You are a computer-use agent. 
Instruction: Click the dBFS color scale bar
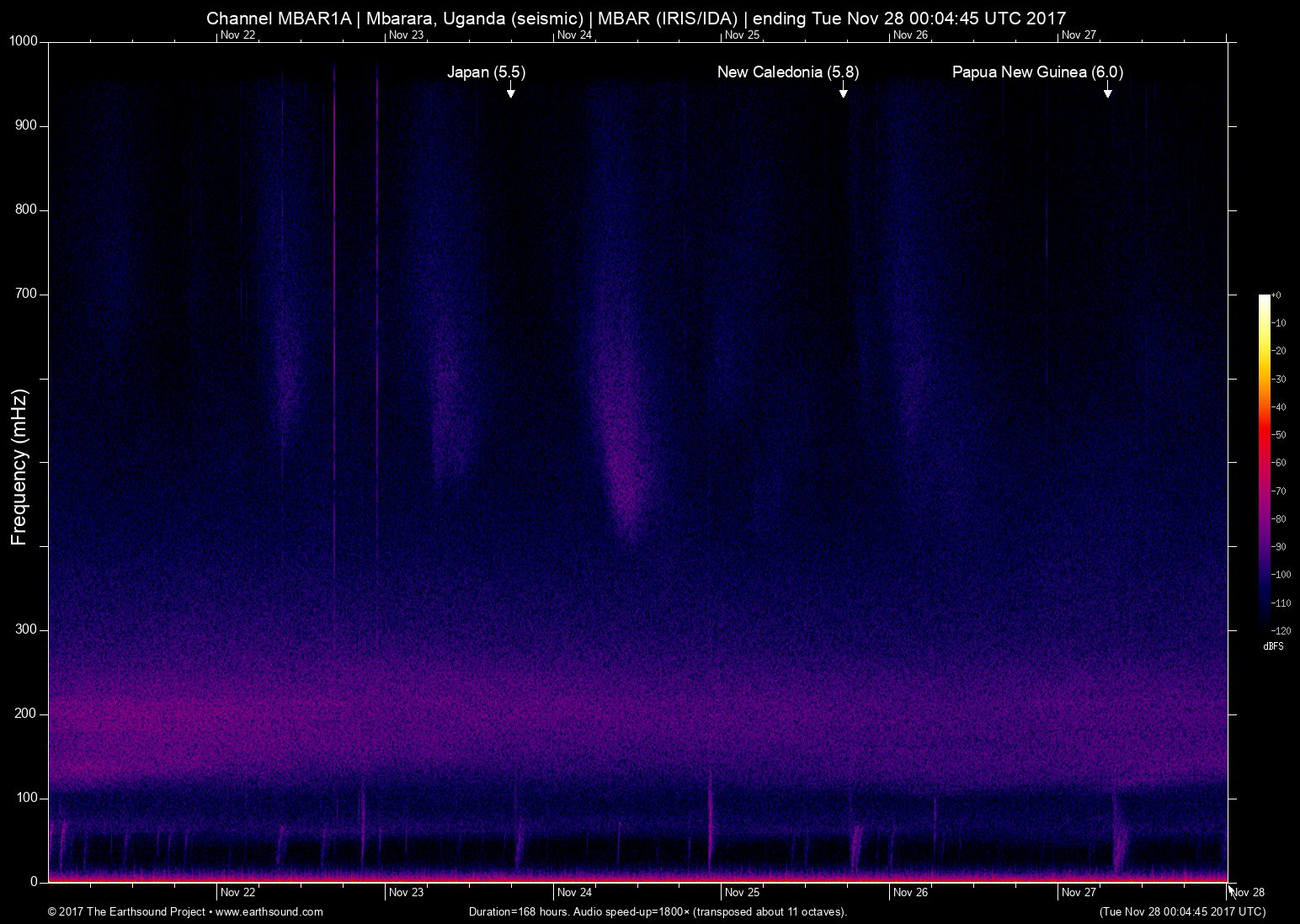click(1266, 463)
